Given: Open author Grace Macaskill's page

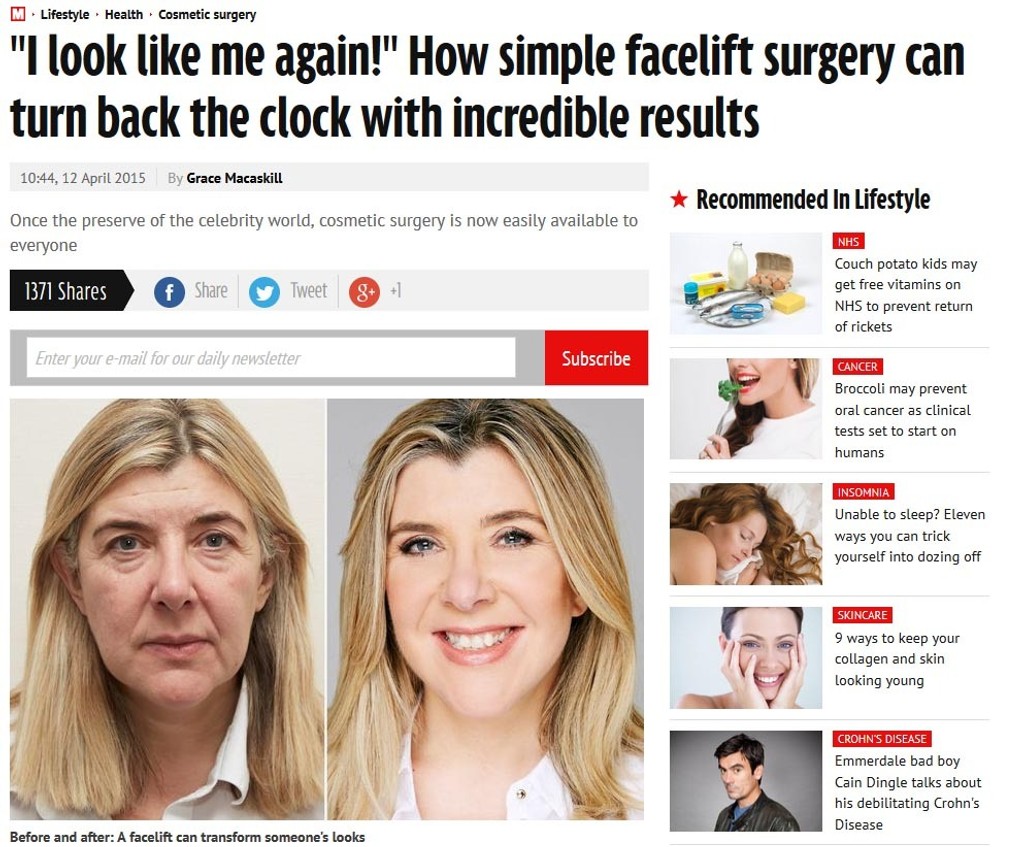Looking at the screenshot, I should [x=234, y=178].
